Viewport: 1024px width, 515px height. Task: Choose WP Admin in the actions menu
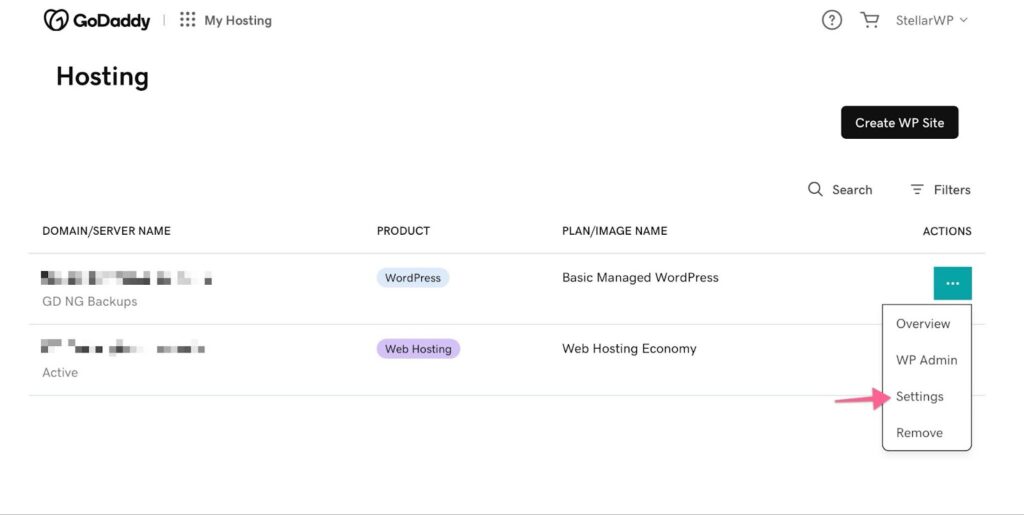[926, 360]
